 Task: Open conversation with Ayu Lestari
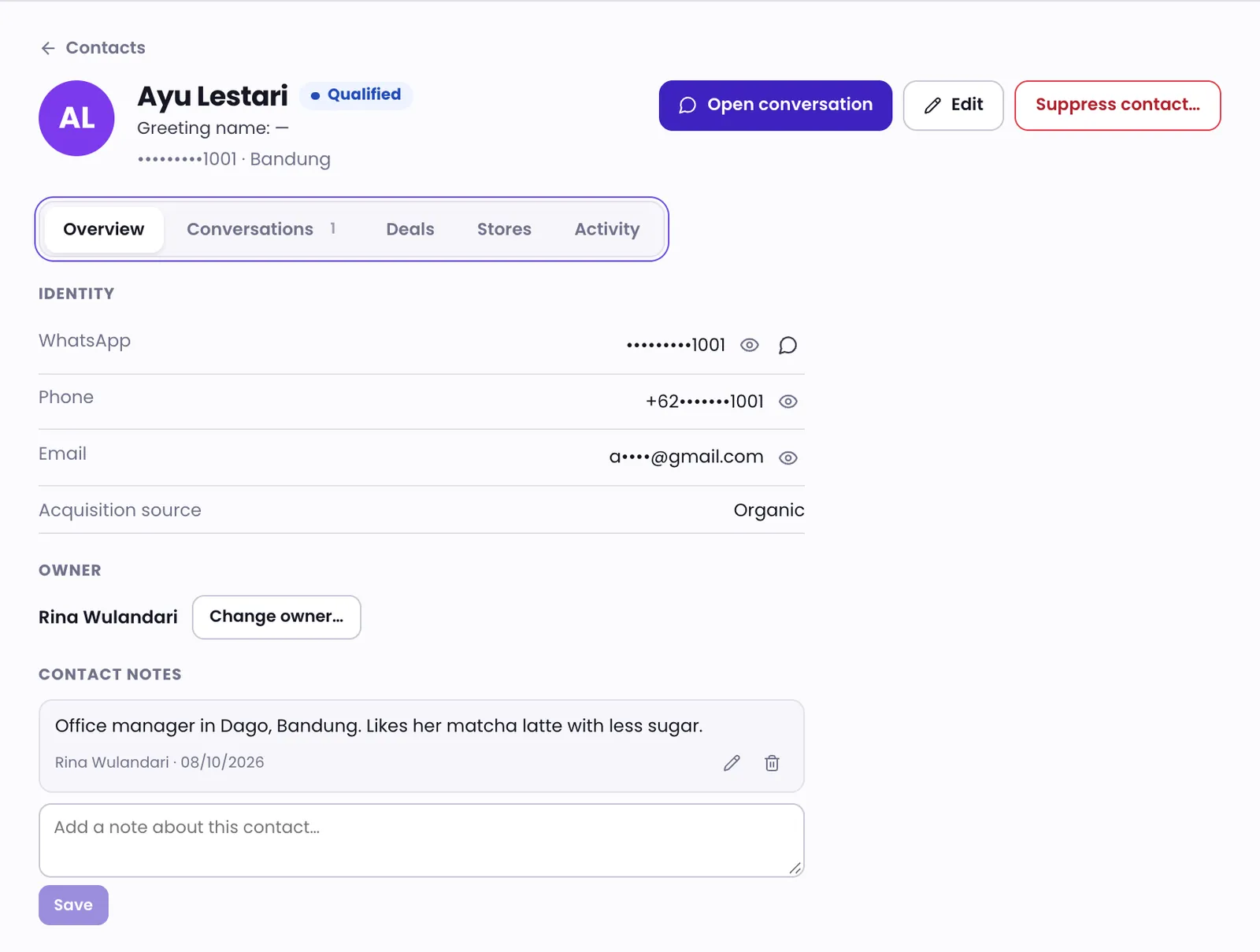click(776, 106)
